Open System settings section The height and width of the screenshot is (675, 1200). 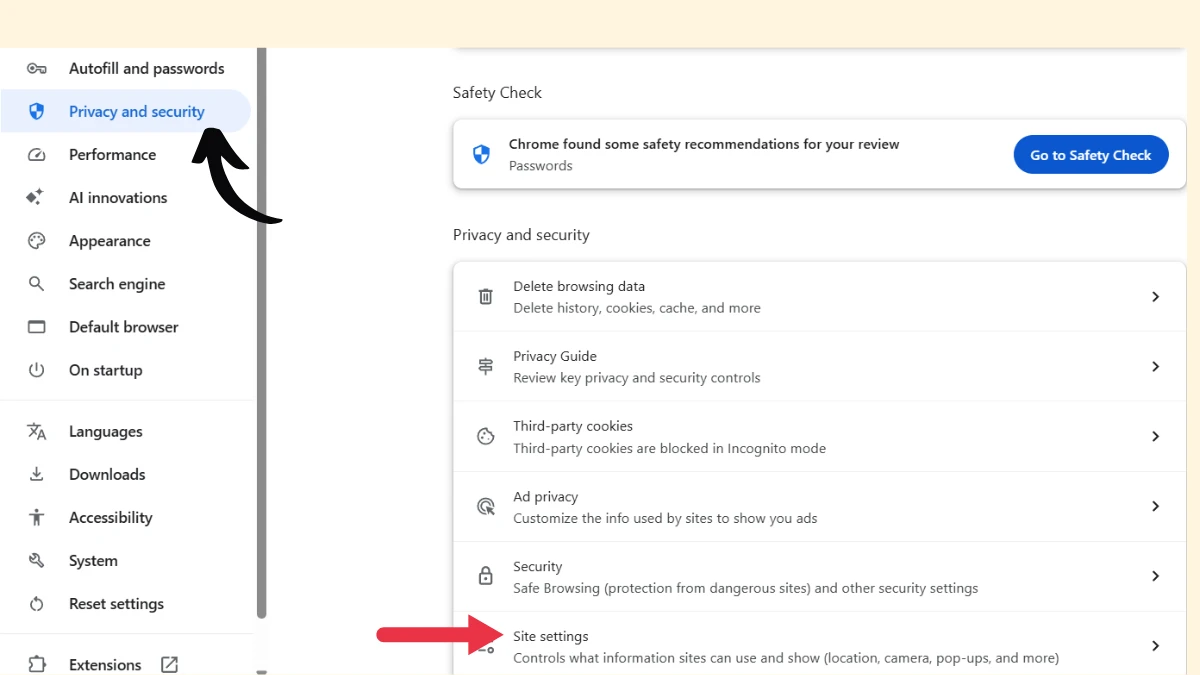(125, 560)
